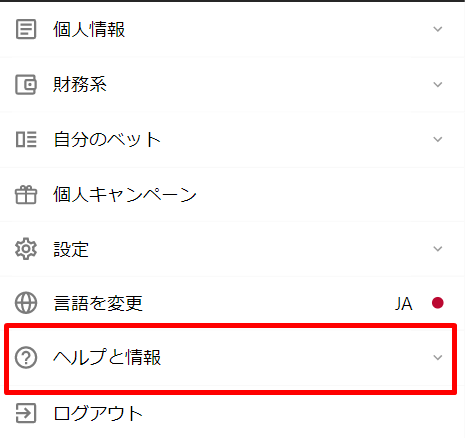Open the 言語を変更 menu item
Screen dimensions: 465x438
232,303
